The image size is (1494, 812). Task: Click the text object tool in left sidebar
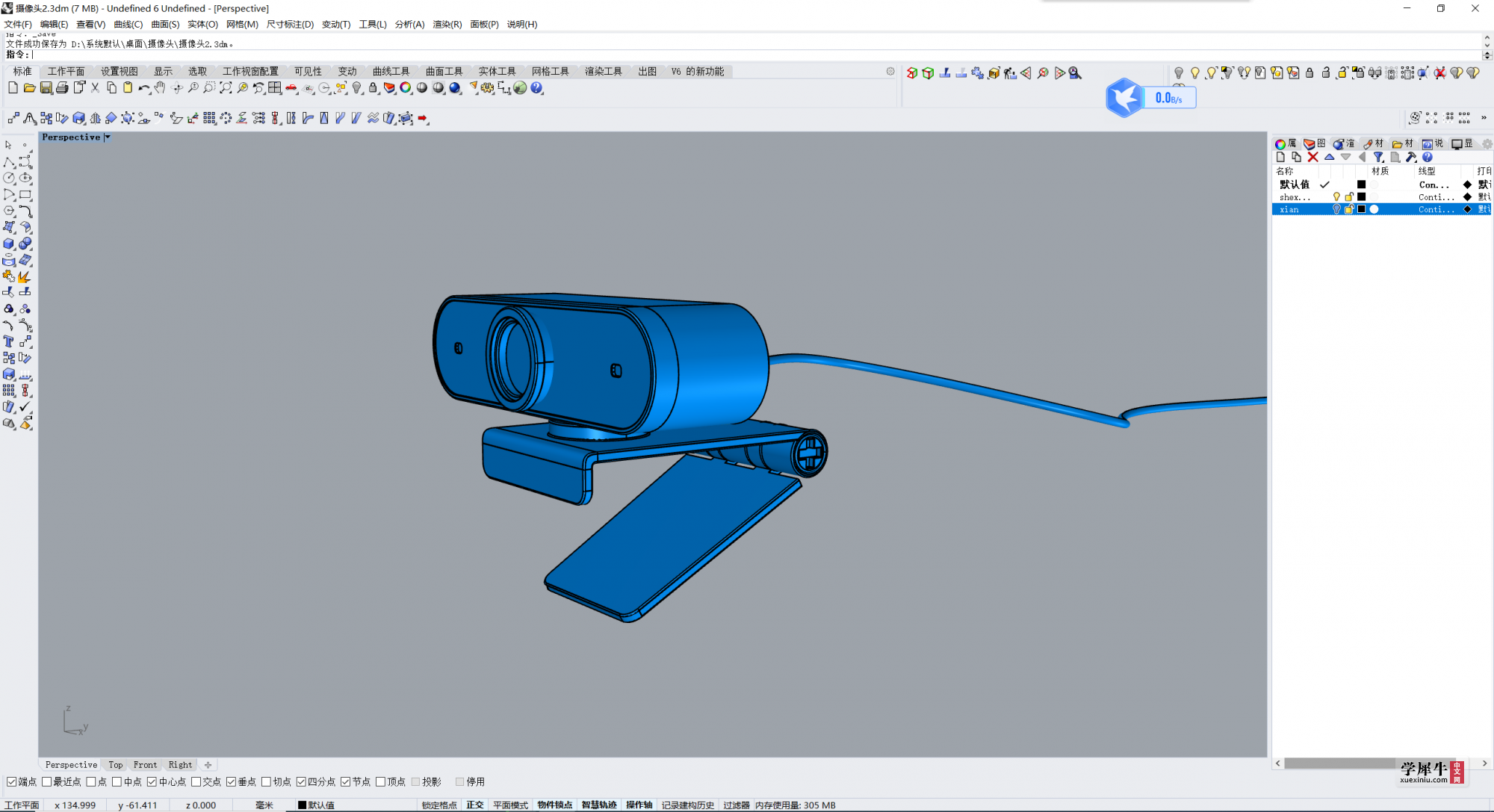pos(9,341)
